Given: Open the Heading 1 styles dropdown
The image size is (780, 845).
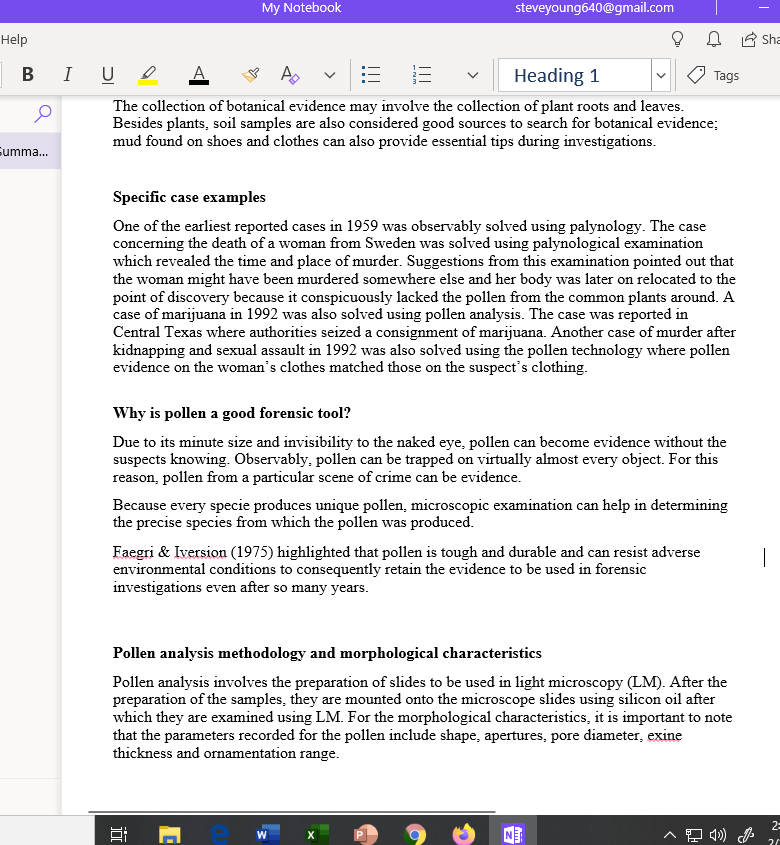Looking at the screenshot, I should coord(660,75).
